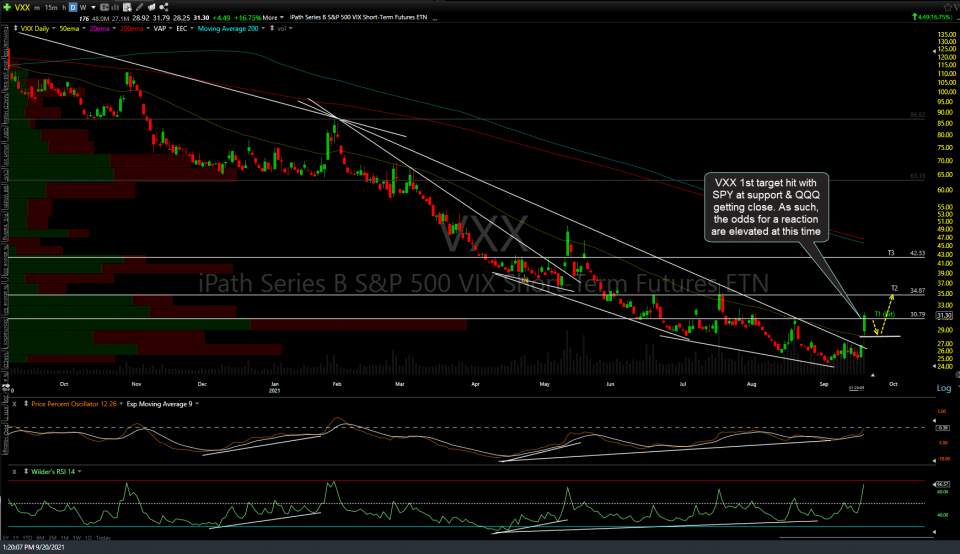The image size is (960, 554).
Task: Open the EEC indicator dropdown
Action: [192, 28]
